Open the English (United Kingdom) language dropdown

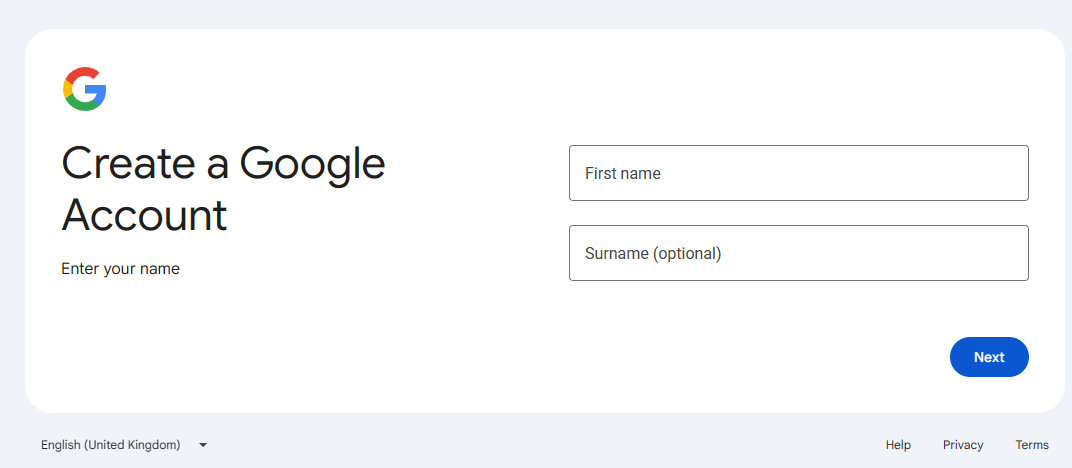pyautogui.click(x=124, y=445)
